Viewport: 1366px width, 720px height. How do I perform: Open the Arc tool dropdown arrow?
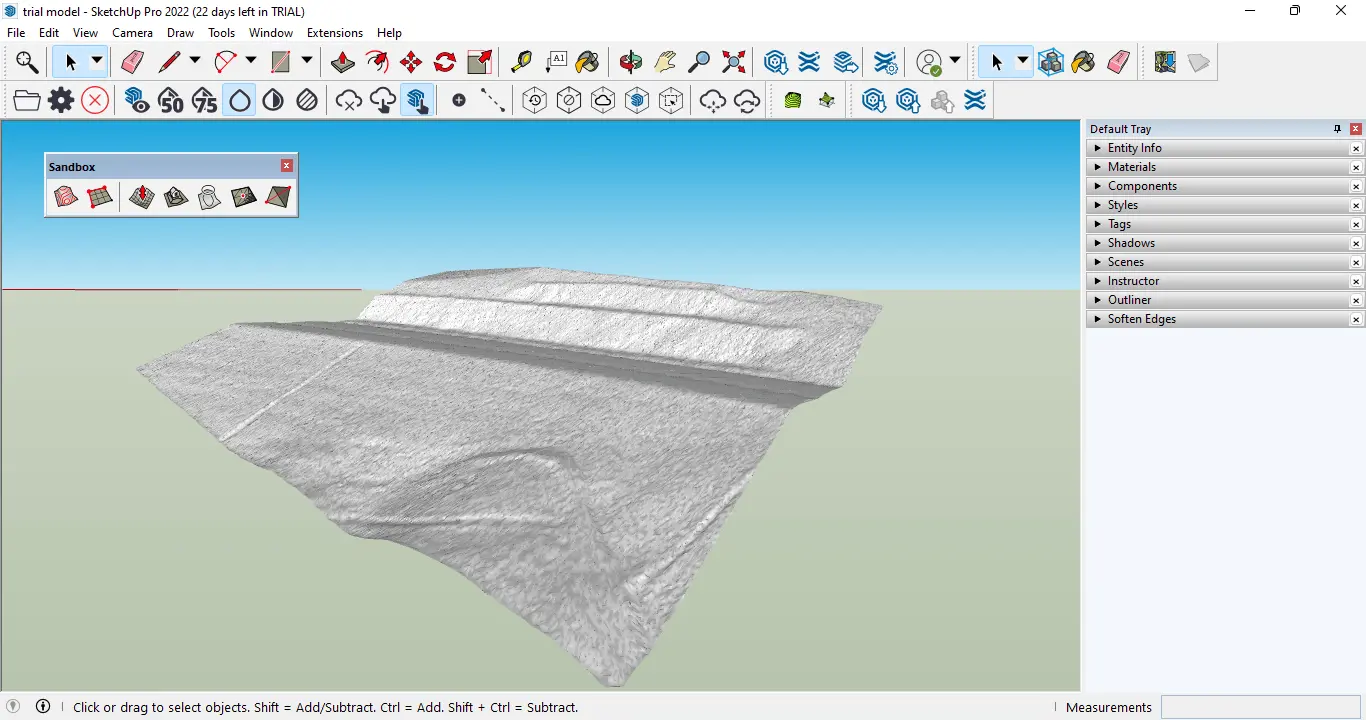[251, 61]
